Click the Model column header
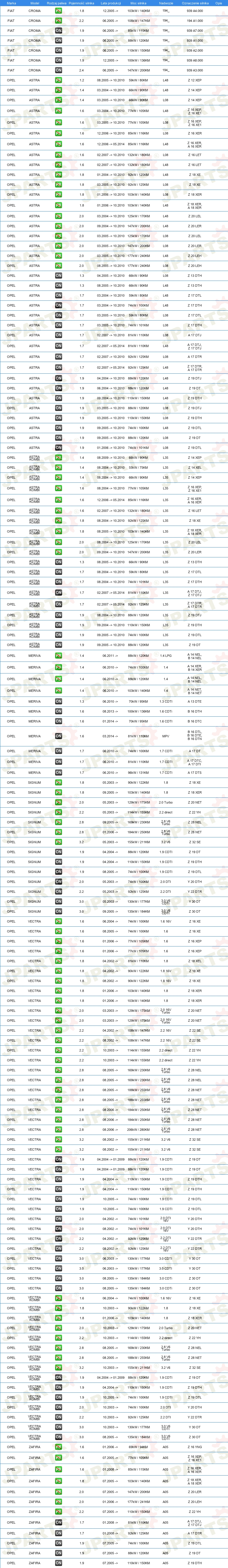Screen dimensions: 228x1568 pos(35,3)
